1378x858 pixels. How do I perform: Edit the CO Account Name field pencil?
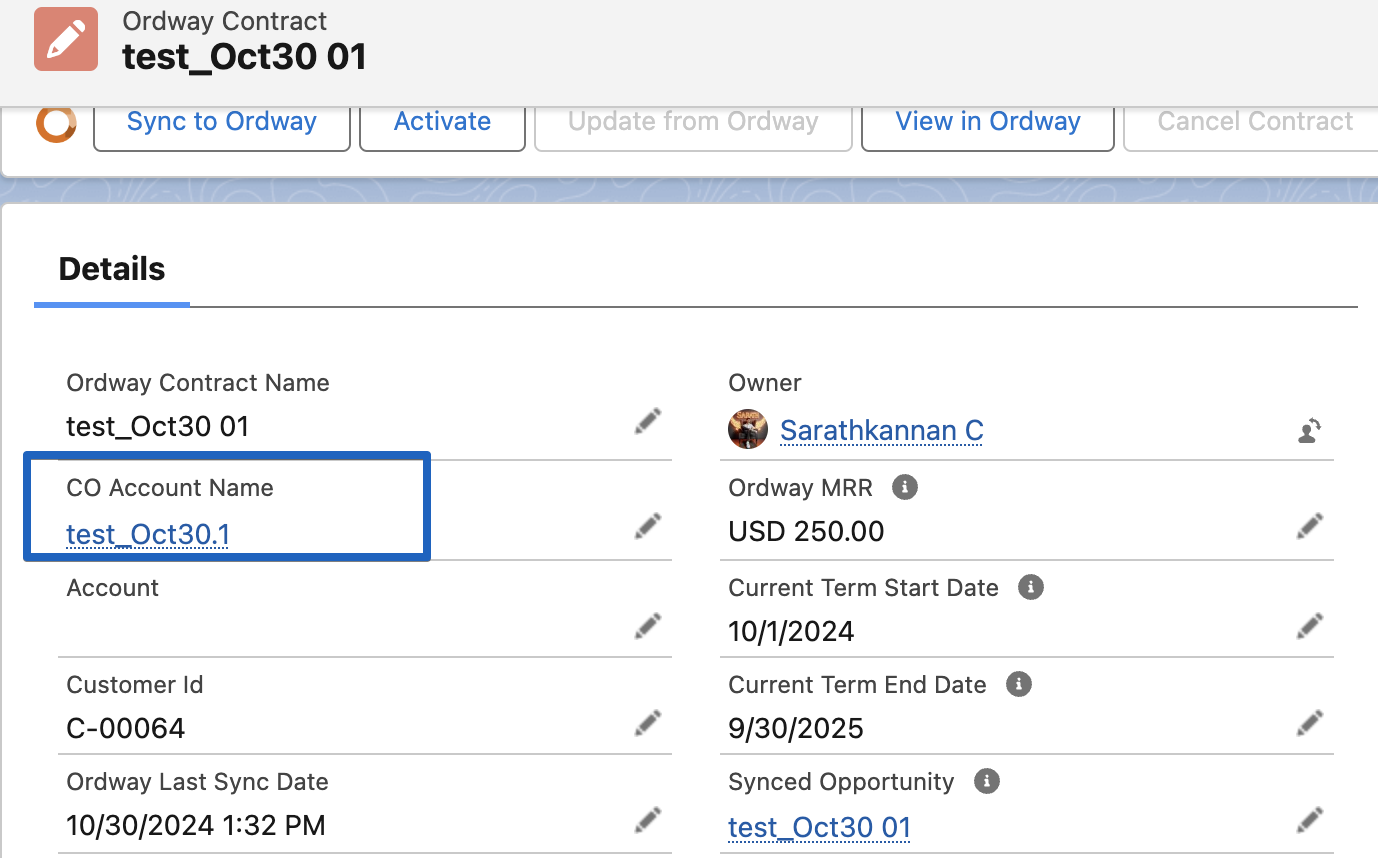click(x=648, y=526)
